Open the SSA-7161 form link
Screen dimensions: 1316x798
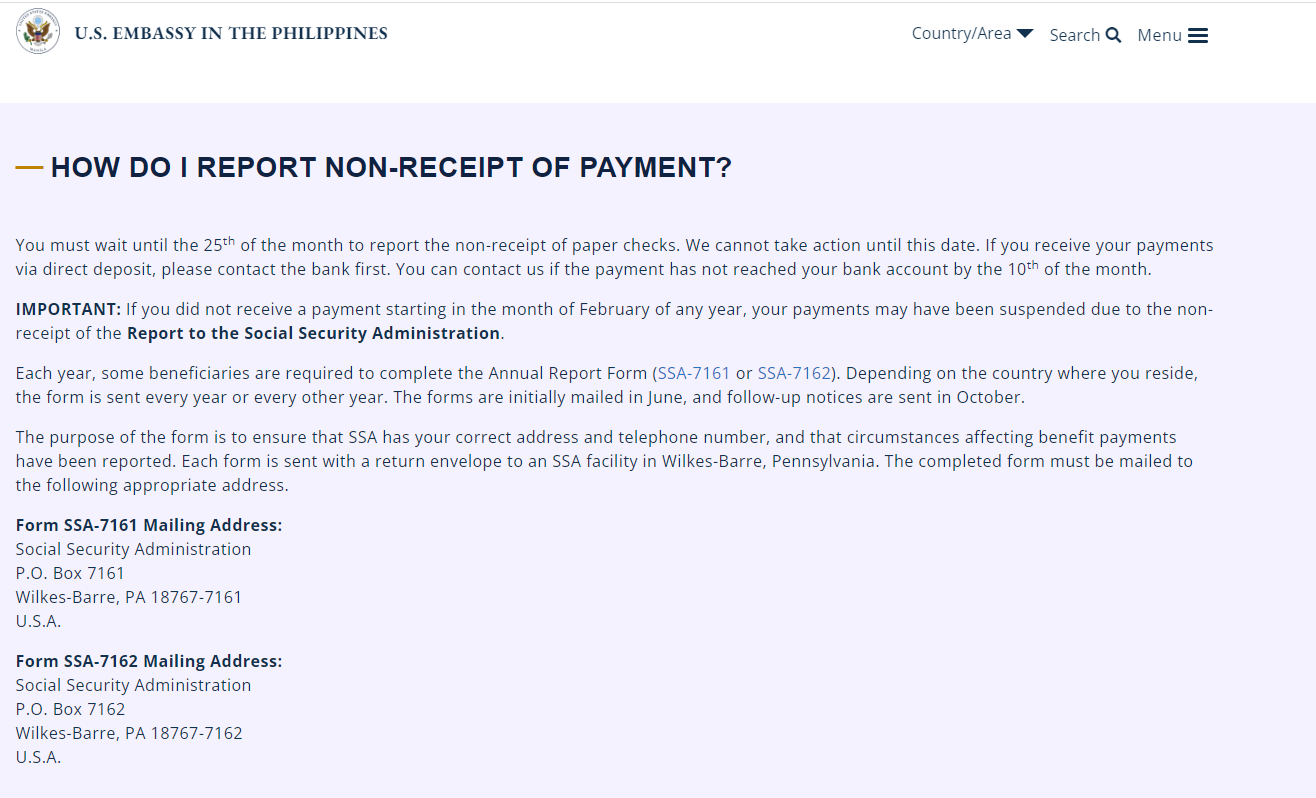694,373
